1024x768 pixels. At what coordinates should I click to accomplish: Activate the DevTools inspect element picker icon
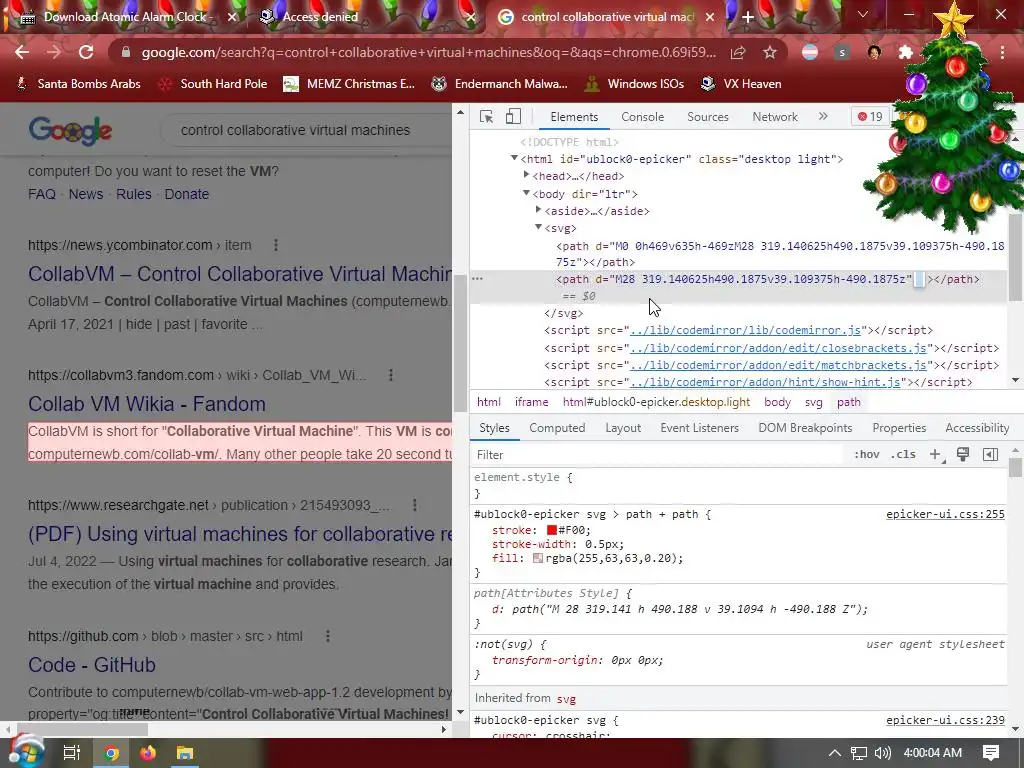[x=486, y=117]
